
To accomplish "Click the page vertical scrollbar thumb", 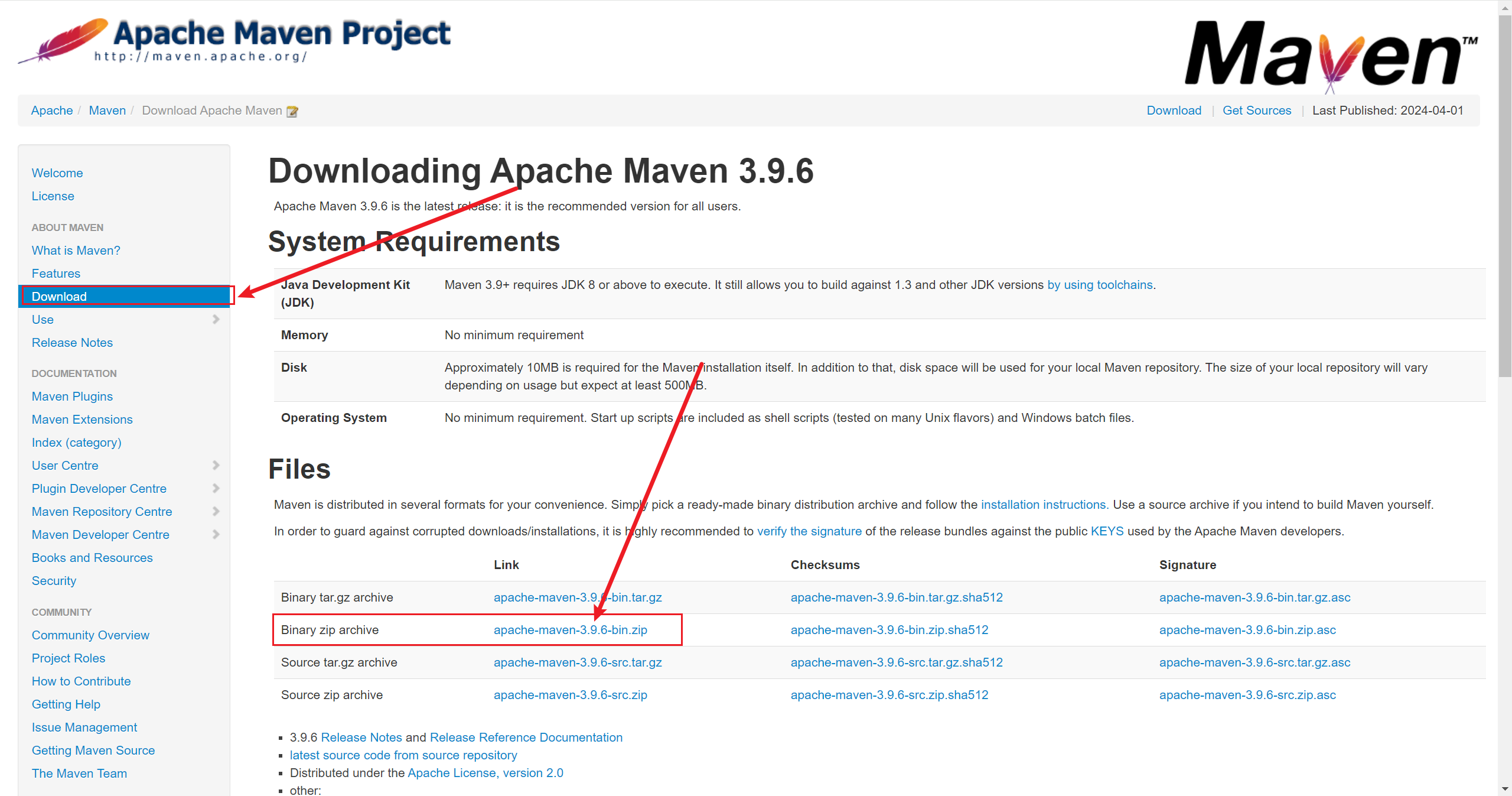I will (1504, 195).
